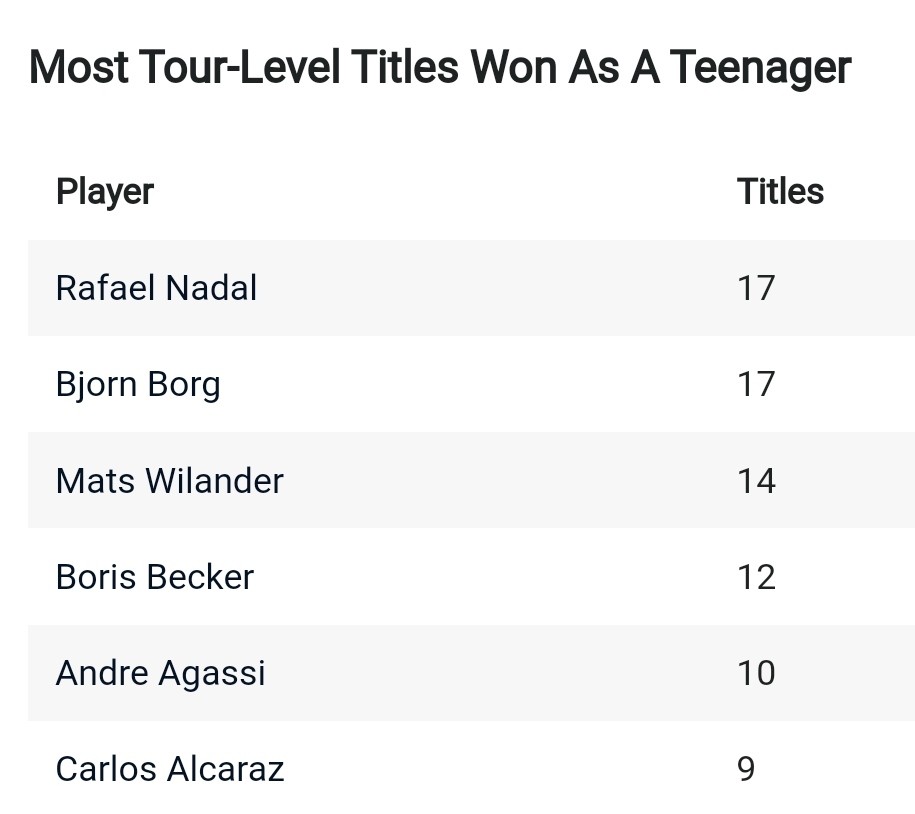Viewport: 915px width, 814px height.
Task: Select Andre Agassi's name
Action: pos(161,673)
